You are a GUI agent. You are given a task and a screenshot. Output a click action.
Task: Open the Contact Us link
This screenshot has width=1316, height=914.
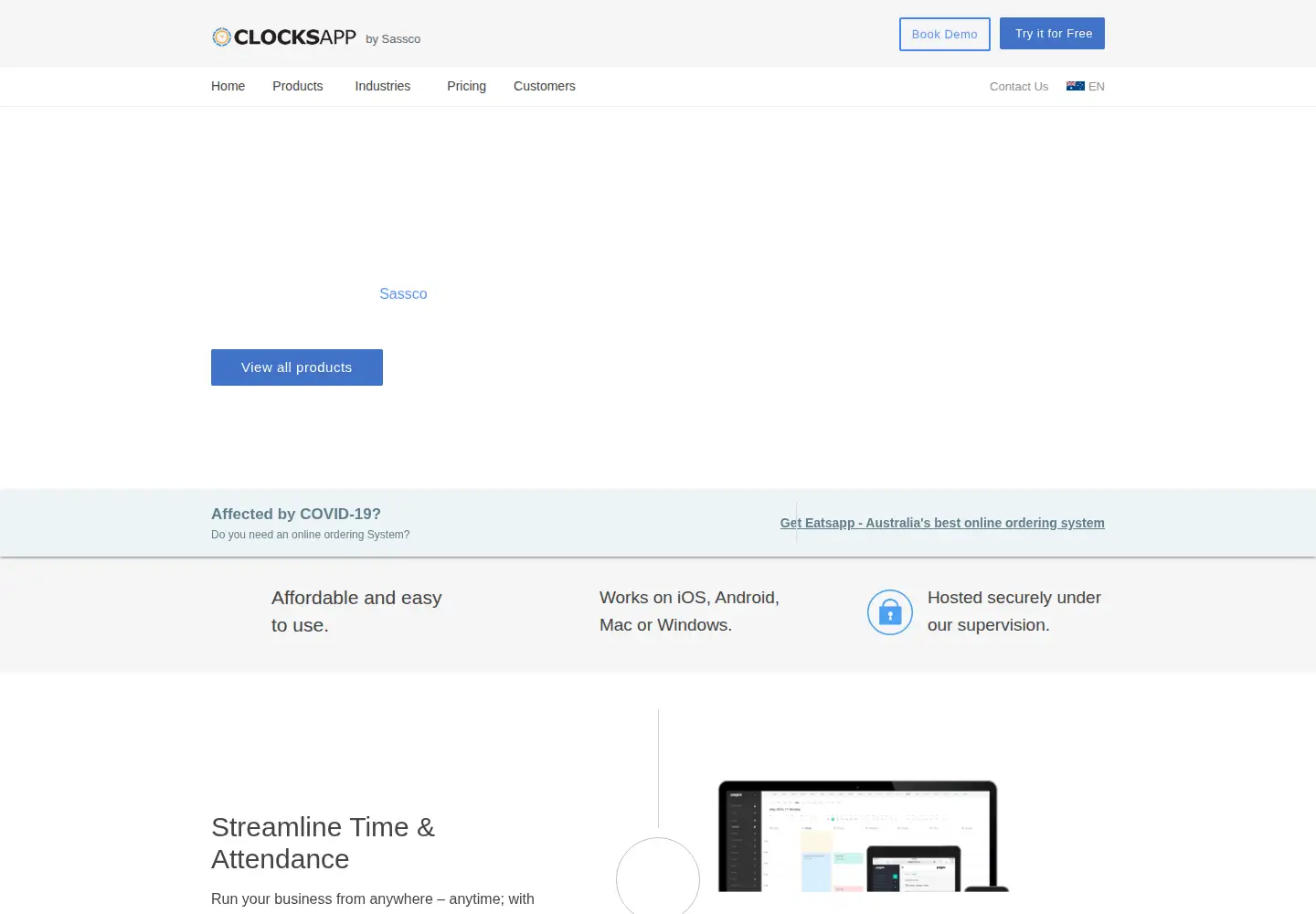coord(1019,87)
